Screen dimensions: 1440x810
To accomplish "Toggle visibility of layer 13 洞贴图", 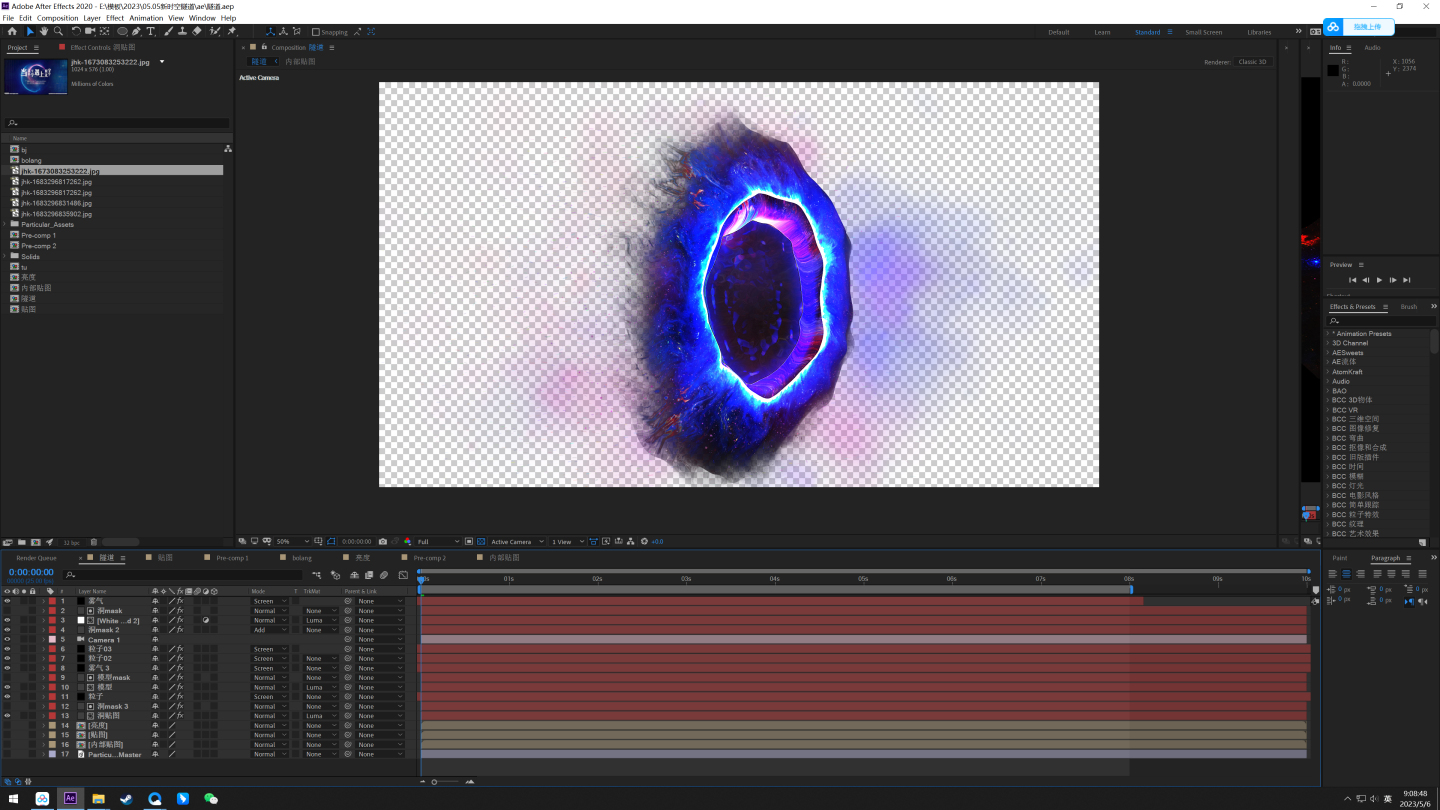I will [7, 716].
